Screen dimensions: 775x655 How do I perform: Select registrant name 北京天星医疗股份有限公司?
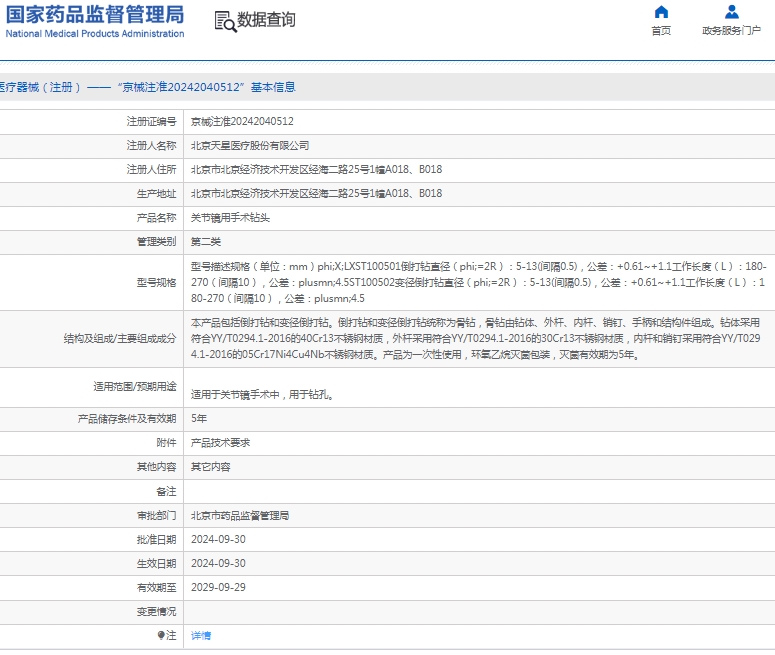250,146
